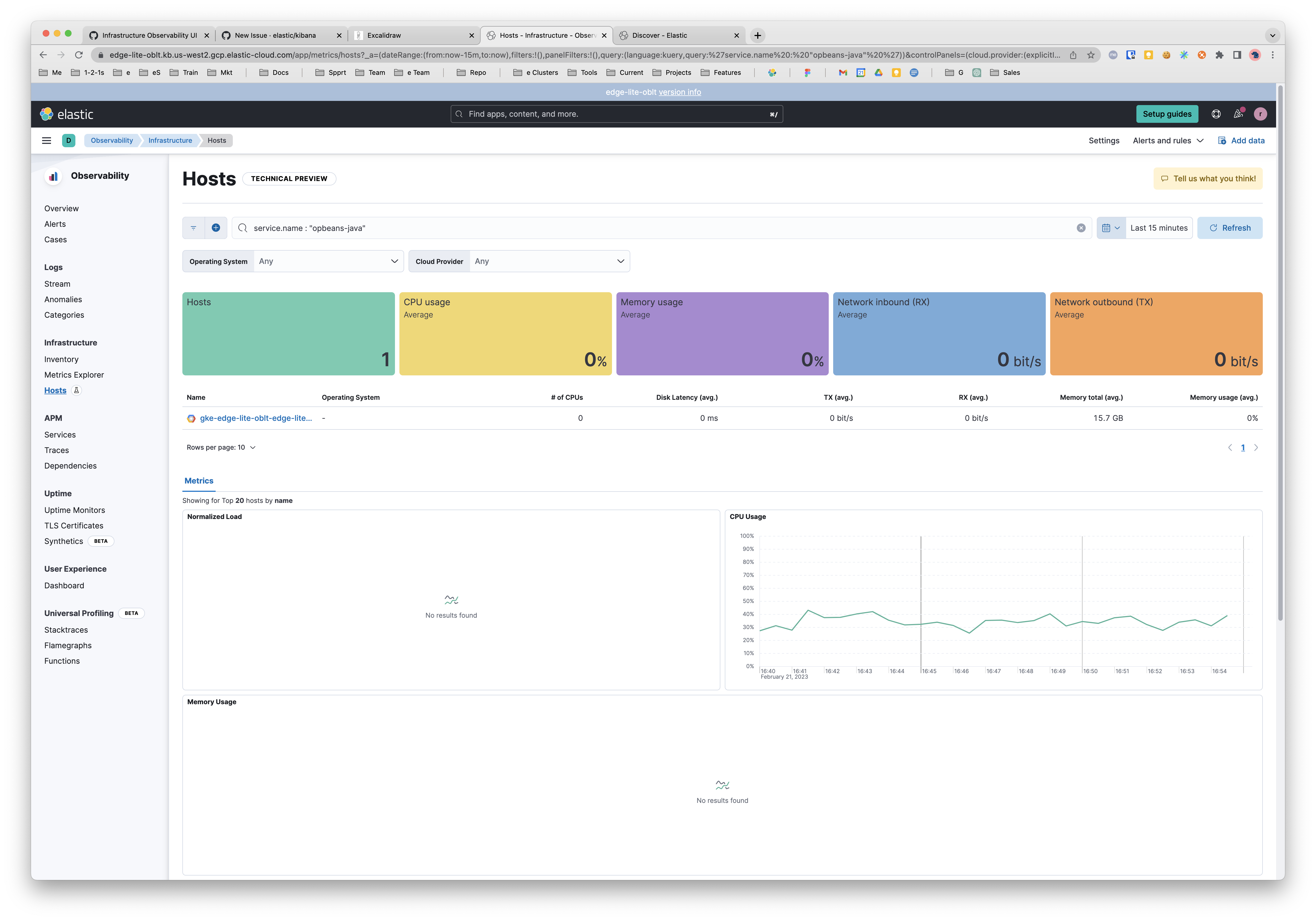The height and width of the screenshot is (921, 1316).
Task: Open the user avatar menu
Action: [x=1260, y=114]
